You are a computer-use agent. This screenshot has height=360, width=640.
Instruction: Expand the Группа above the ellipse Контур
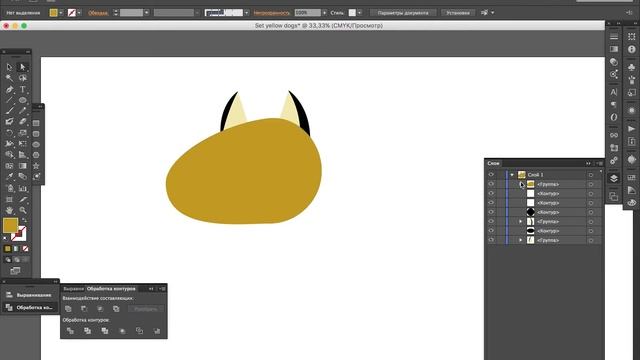(x=521, y=222)
